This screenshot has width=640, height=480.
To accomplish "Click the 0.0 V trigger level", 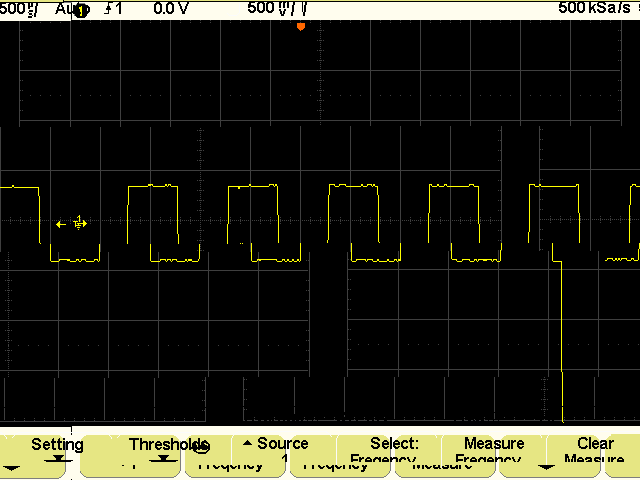I will pos(171,9).
